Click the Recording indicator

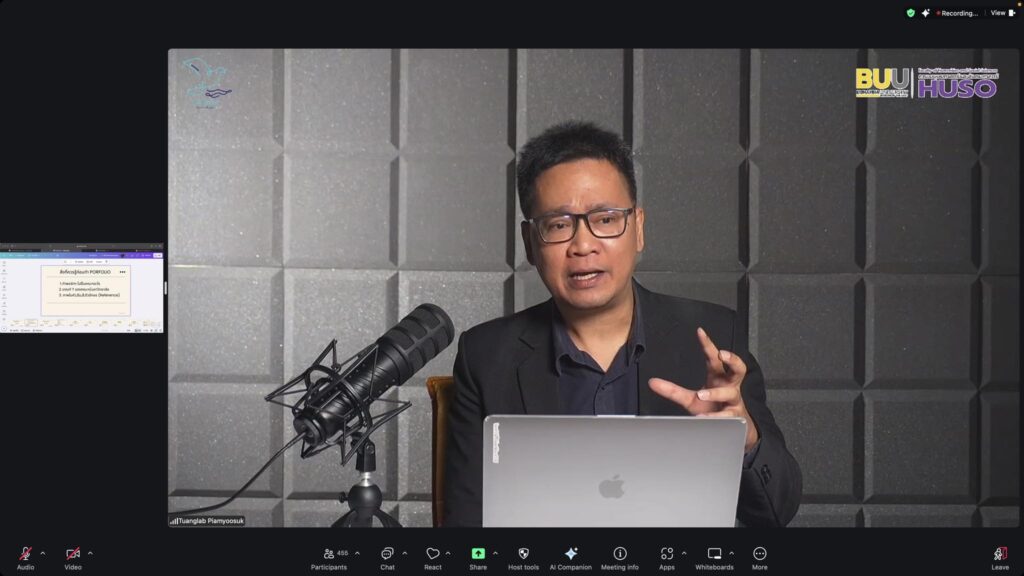[x=957, y=13]
